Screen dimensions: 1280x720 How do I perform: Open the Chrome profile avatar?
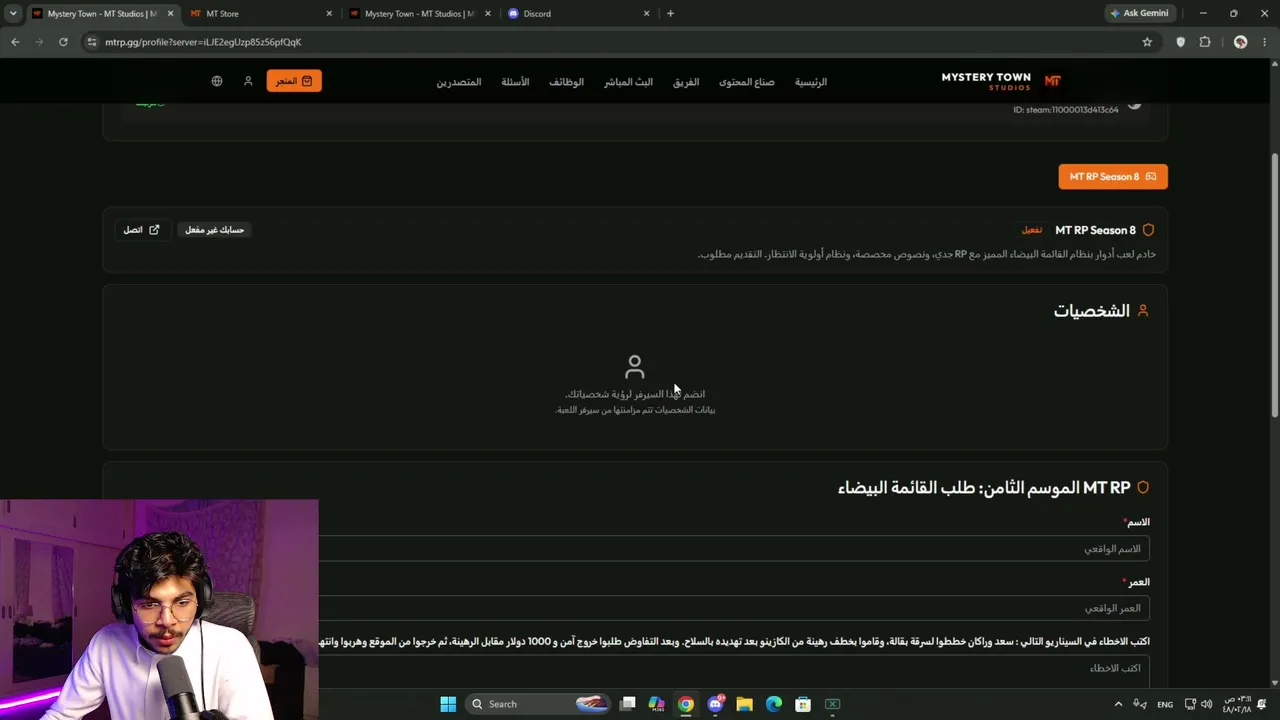[1241, 42]
